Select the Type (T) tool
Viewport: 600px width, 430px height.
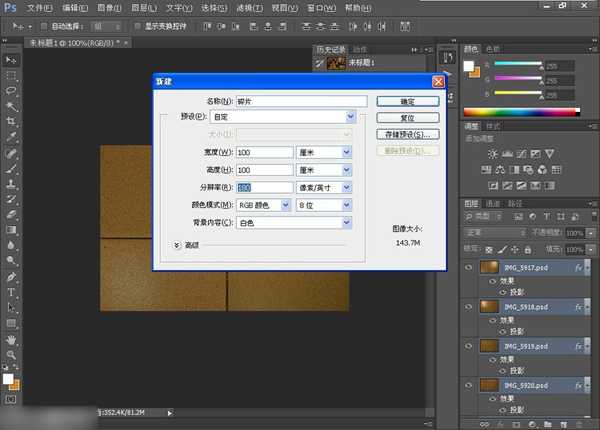click(x=12, y=292)
